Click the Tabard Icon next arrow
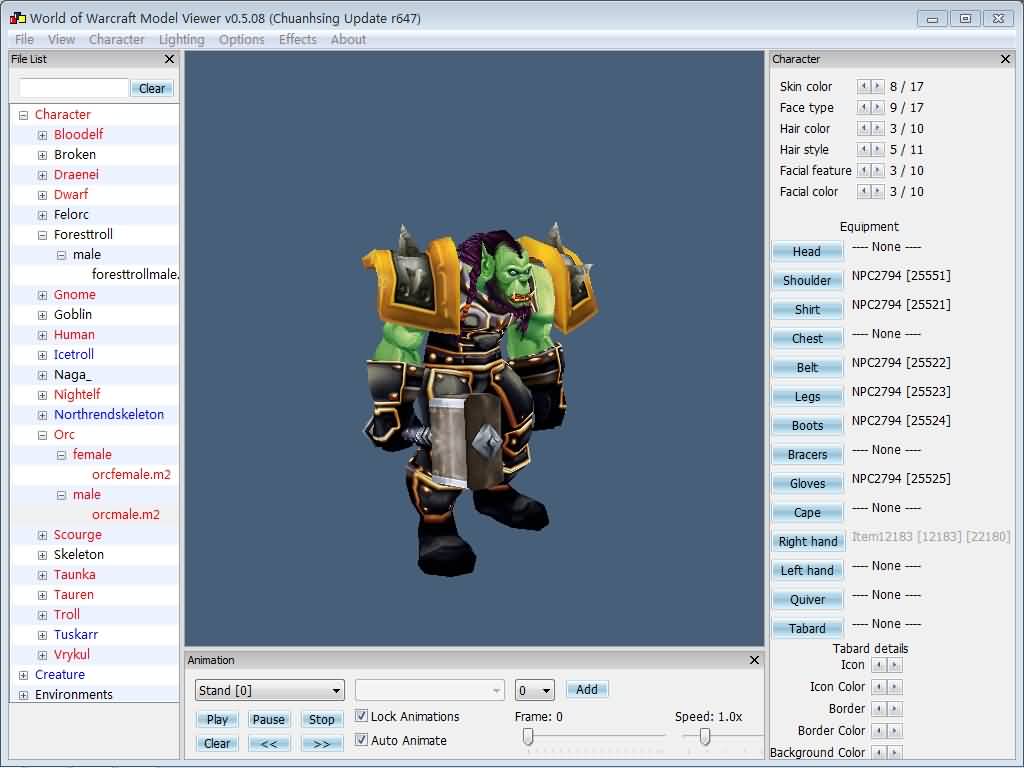1024x768 pixels. point(895,665)
